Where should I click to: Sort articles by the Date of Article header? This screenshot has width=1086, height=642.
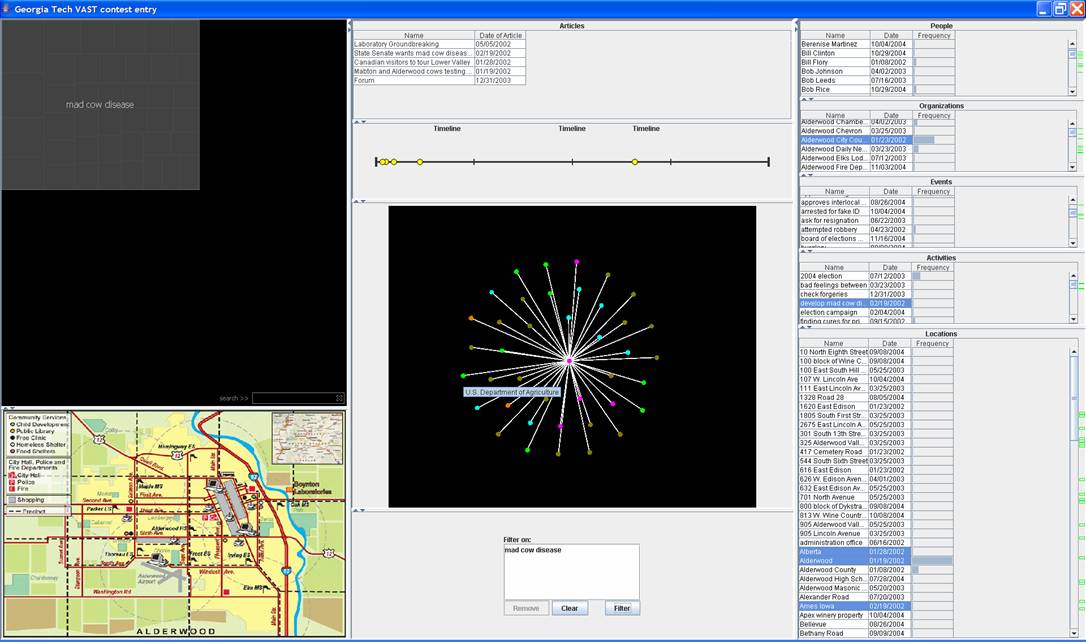click(x=500, y=35)
